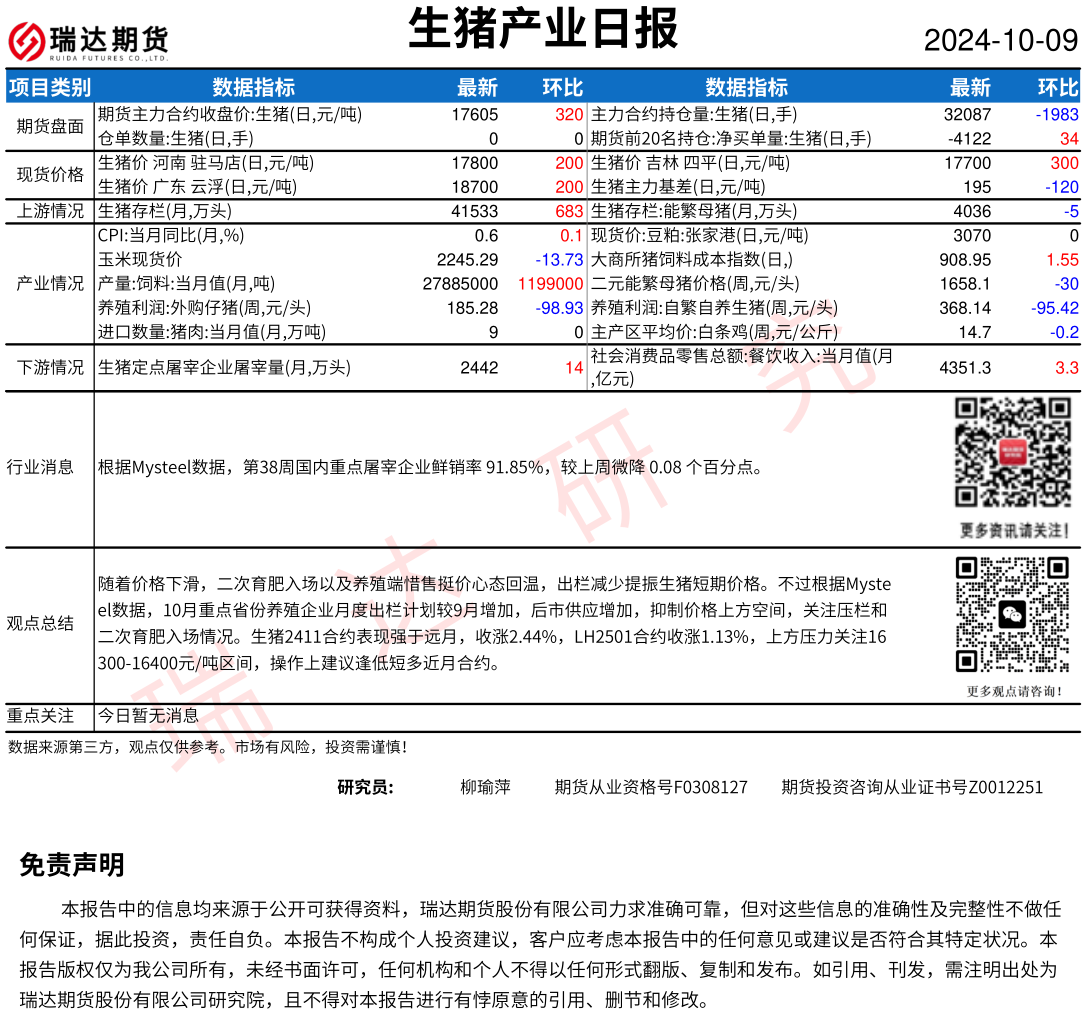Select the 行业消息 section label
1086x1013 pixels.
[x=40, y=467]
